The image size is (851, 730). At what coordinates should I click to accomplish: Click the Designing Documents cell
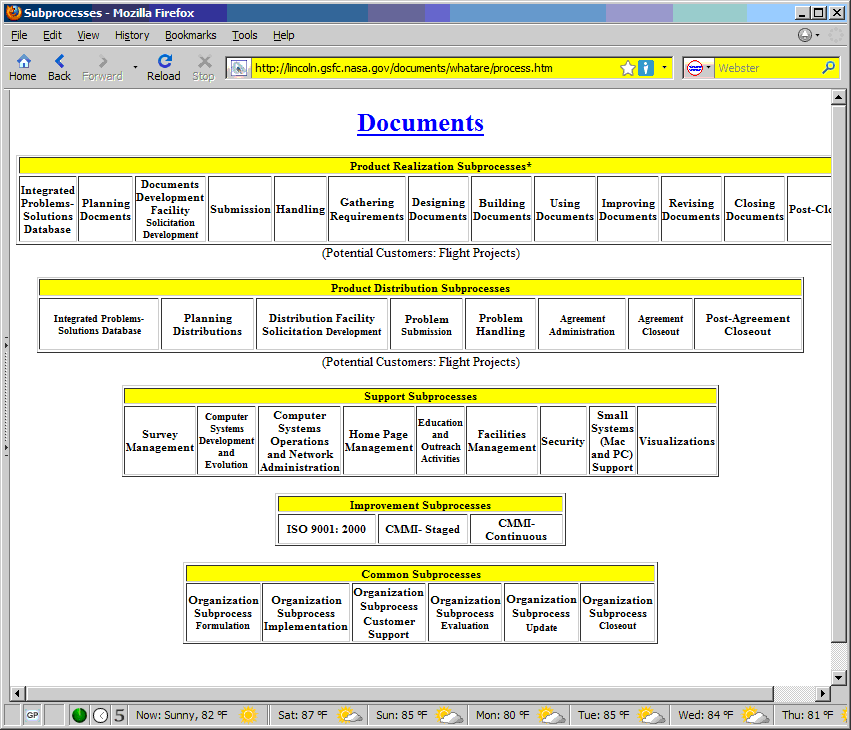coord(438,209)
